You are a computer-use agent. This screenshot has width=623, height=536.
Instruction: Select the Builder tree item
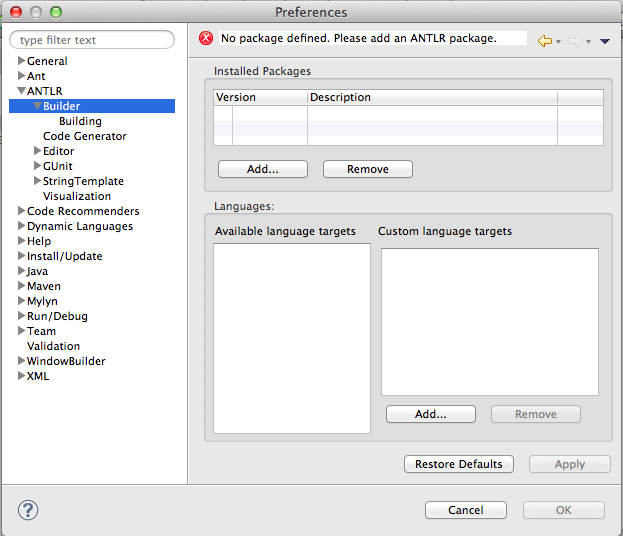point(92,106)
